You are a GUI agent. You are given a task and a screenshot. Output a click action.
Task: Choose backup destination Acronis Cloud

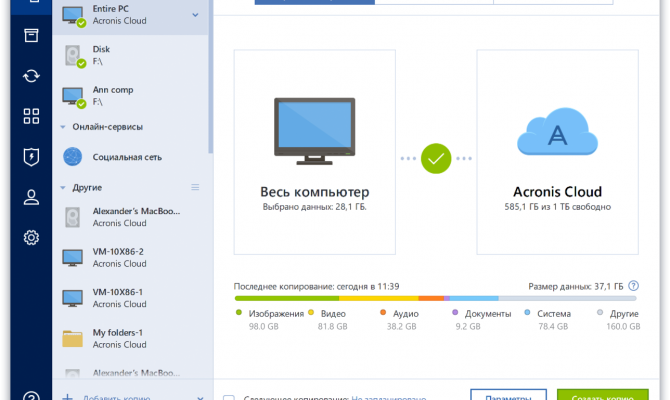tap(558, 152)
